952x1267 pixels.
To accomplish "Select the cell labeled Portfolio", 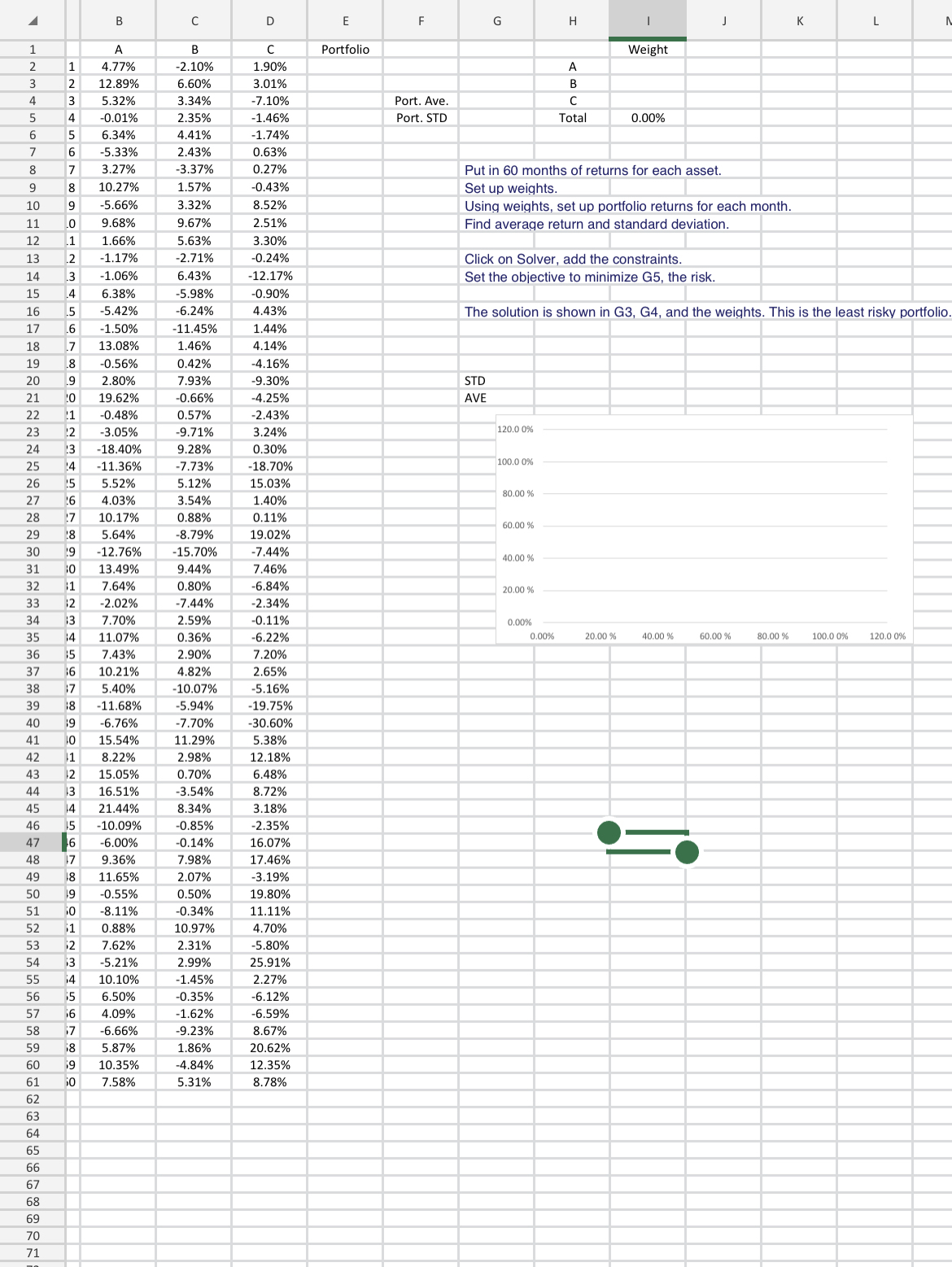I will pyautogui.click(x=345, y=49).
